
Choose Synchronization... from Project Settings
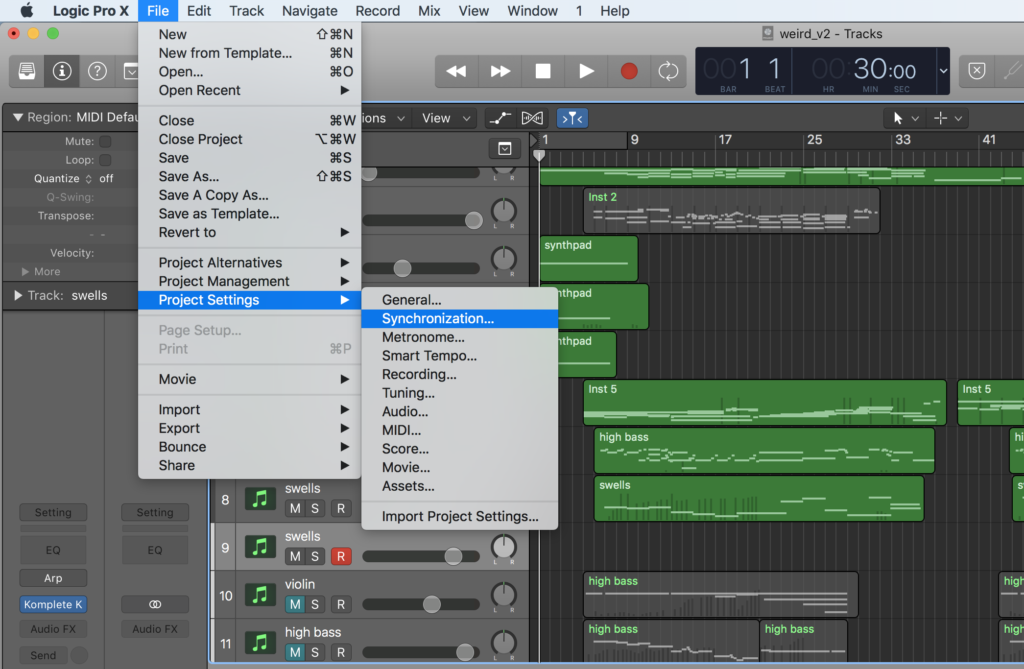(460, 319)
